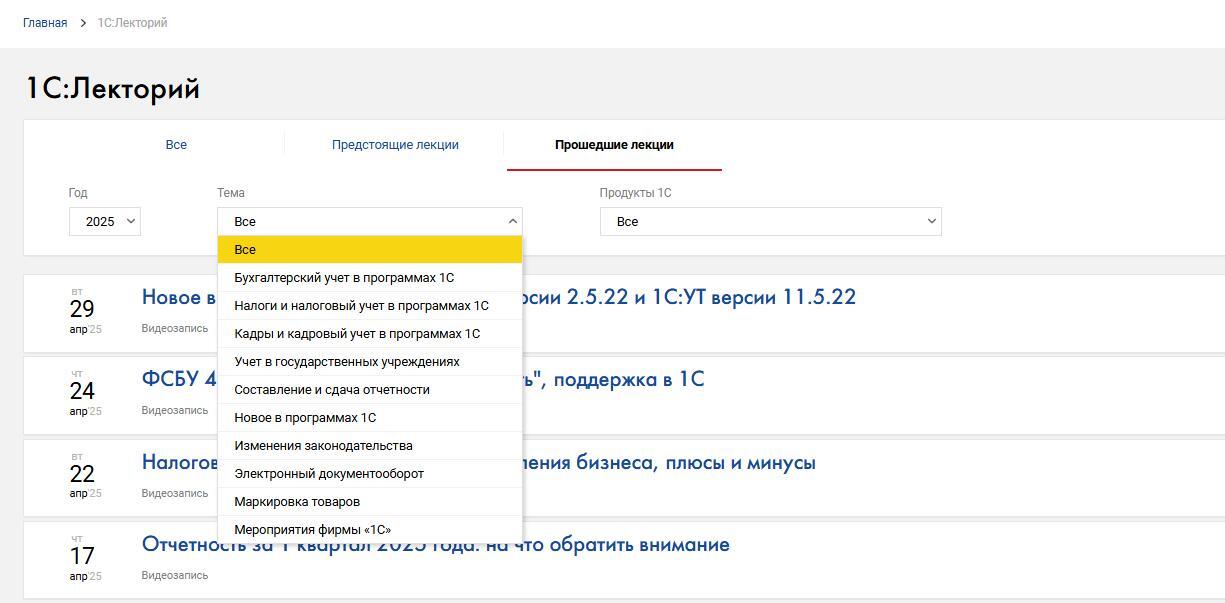
Task: Click the 1С:Лекторий breadcrumb item
Action: click(x=132, y=23)
